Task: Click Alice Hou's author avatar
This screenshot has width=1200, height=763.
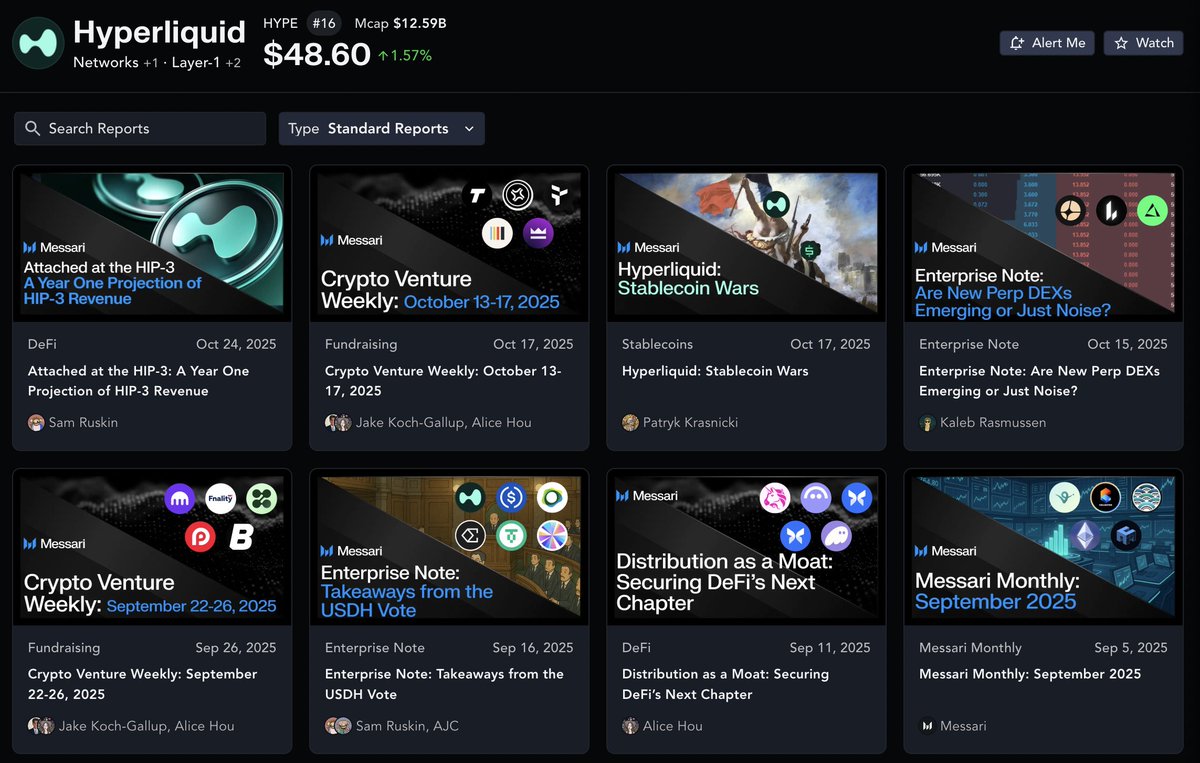Action: [x=630, y=726]
